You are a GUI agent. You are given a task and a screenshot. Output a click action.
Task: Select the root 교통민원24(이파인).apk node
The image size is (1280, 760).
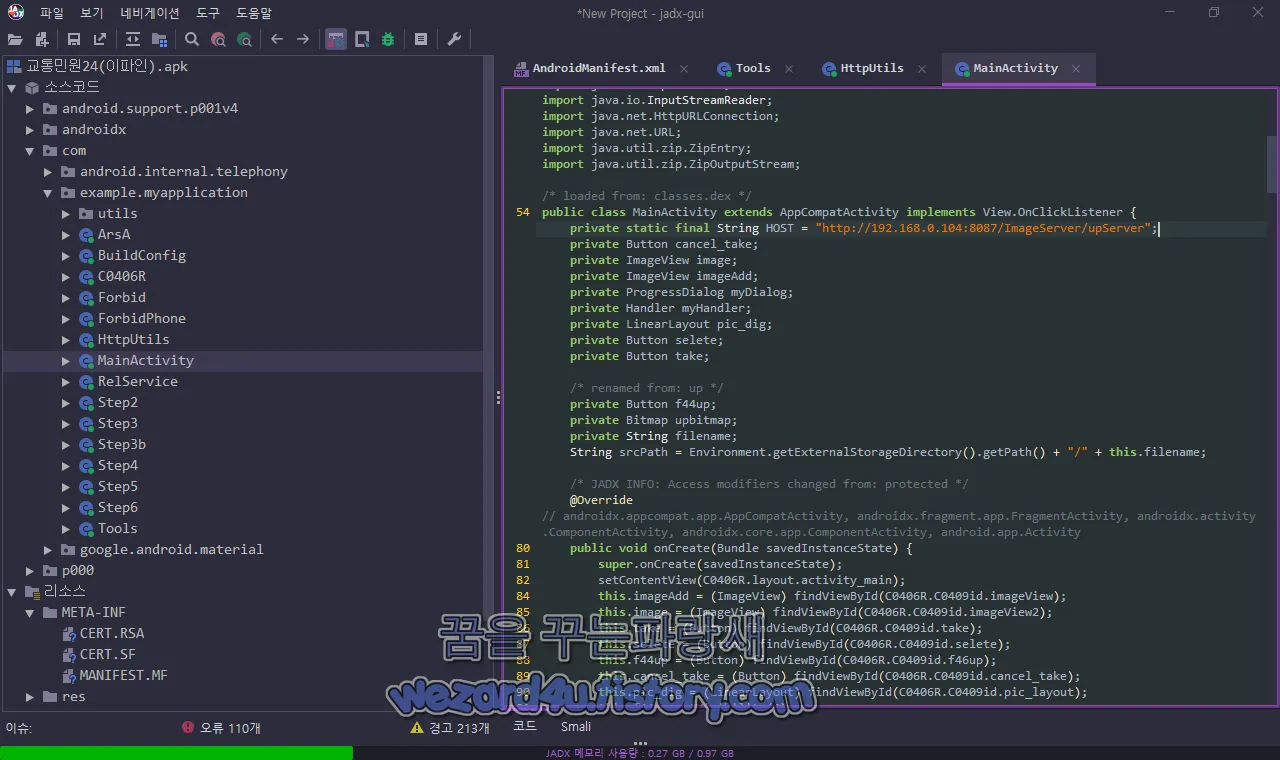[106, 66]
